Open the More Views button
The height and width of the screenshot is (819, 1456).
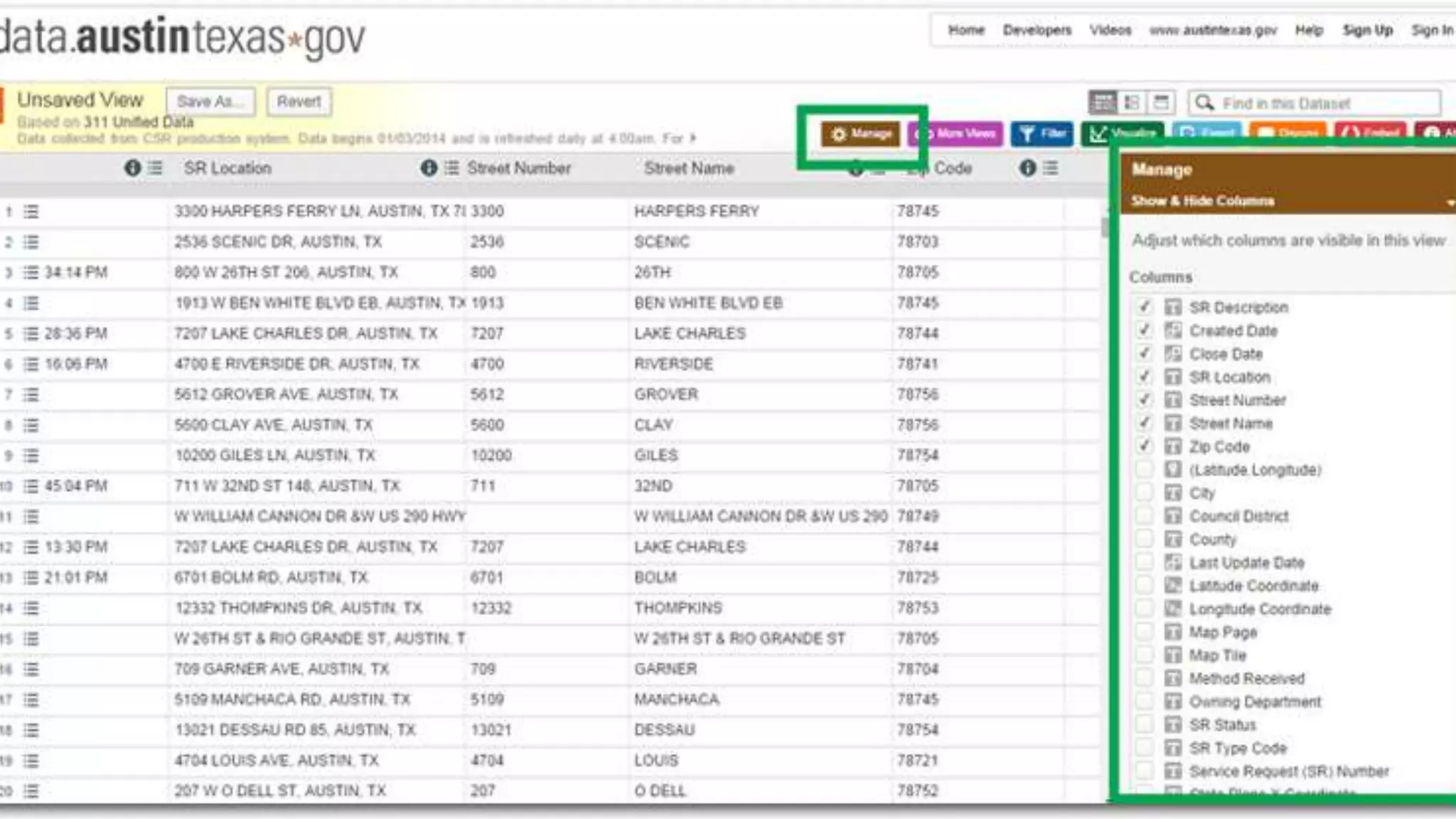click(956, 134)
